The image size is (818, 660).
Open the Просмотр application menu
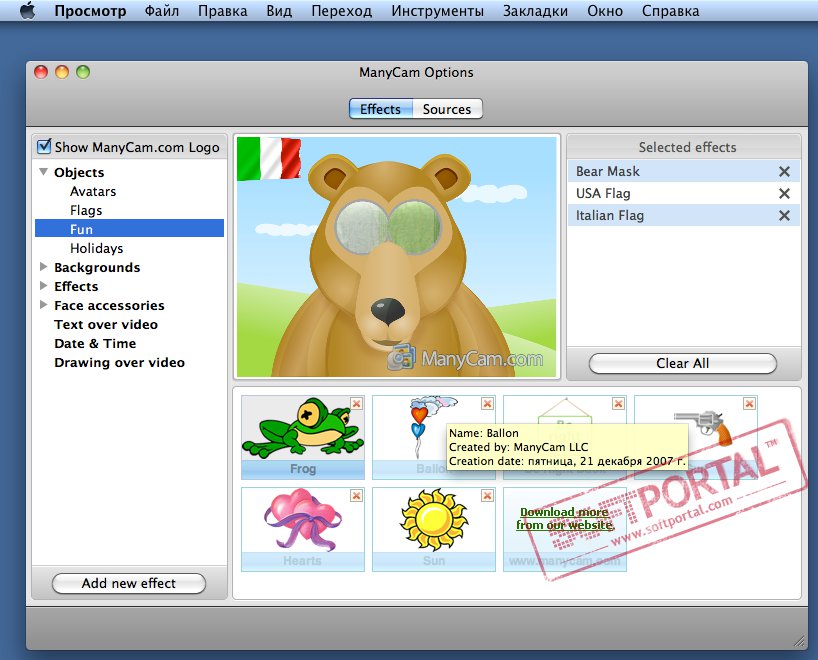(90, 10)
